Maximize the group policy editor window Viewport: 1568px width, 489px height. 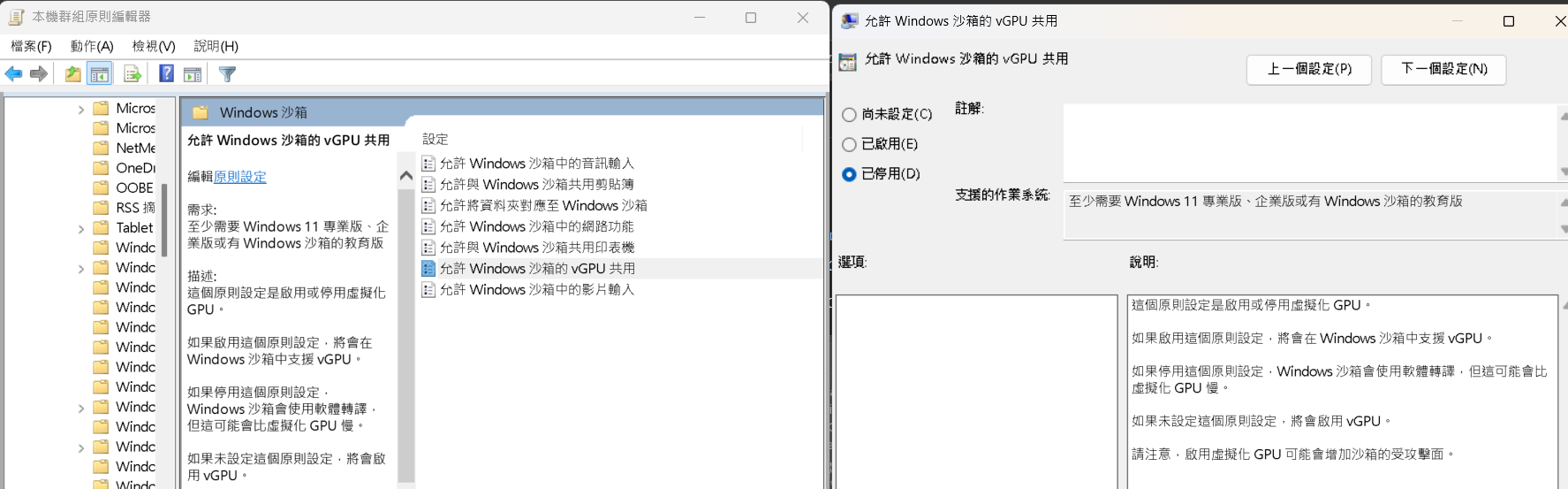click(x=751, y=18)
